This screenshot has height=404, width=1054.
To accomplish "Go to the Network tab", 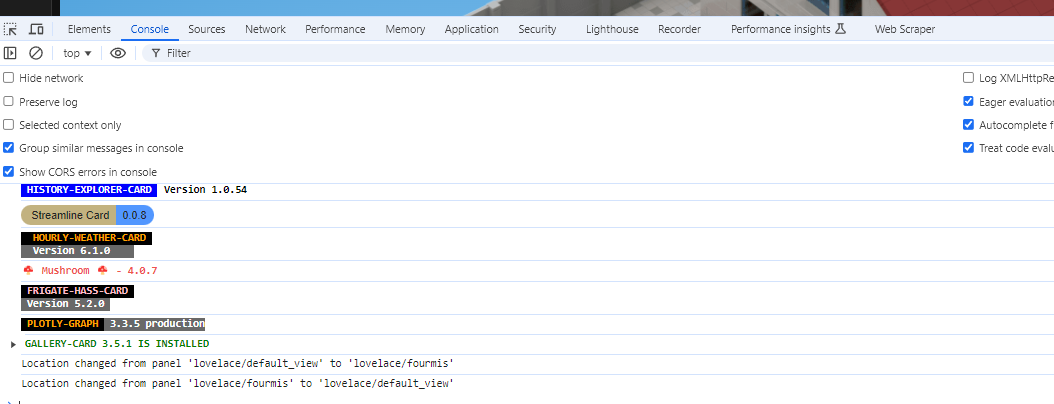I will (x=266, y=30).
